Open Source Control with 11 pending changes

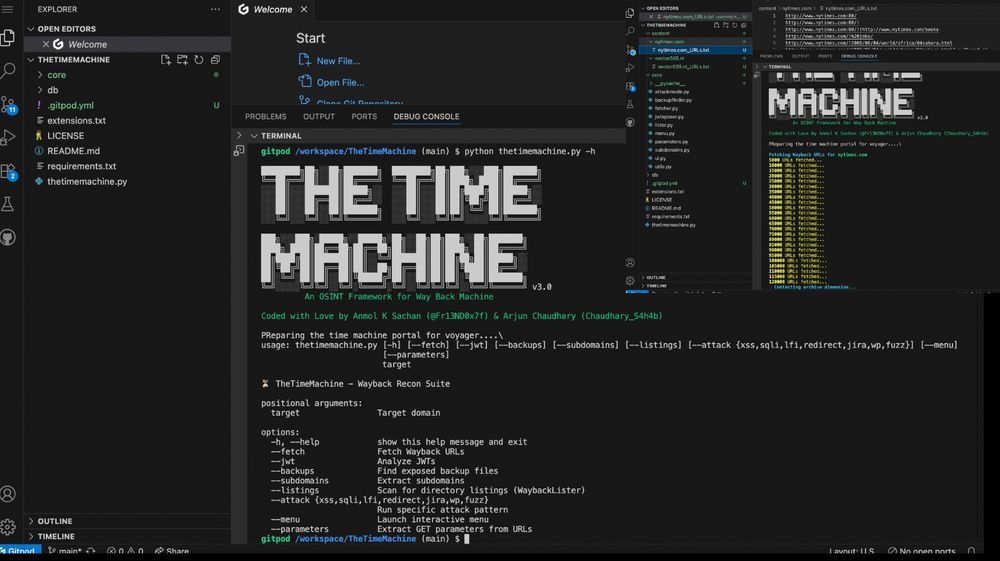(x=8, y=105)
